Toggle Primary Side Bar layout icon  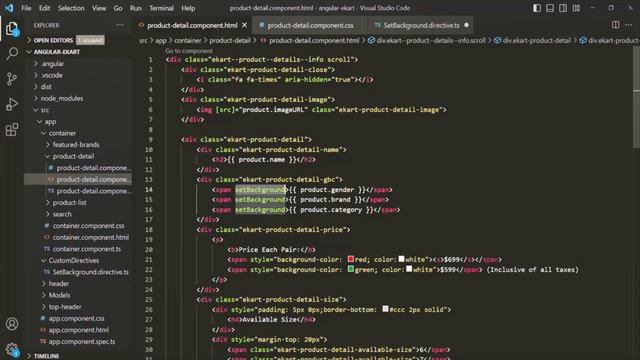point(537,8)
